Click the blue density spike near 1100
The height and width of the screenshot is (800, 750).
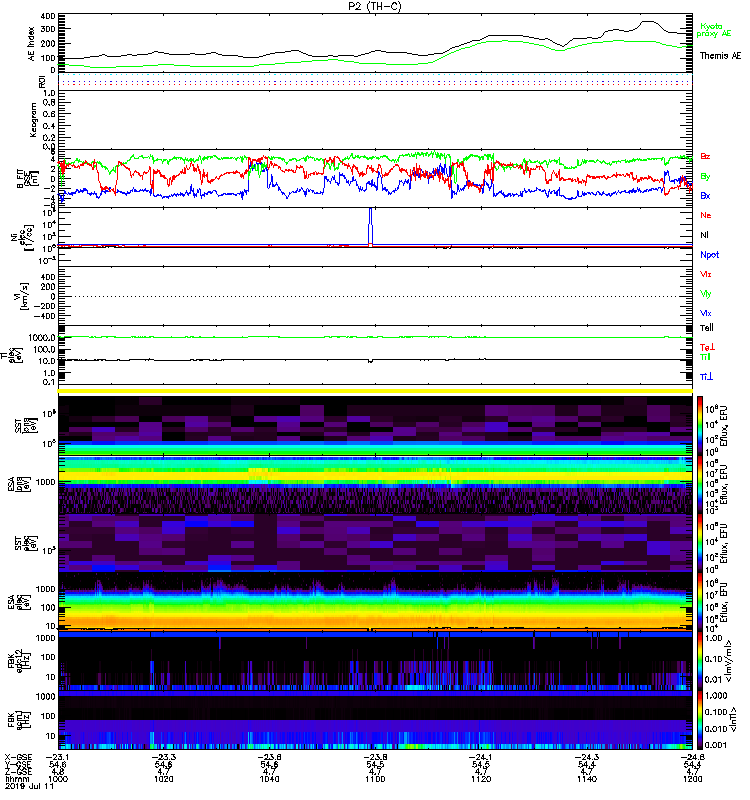pos(370,227)
